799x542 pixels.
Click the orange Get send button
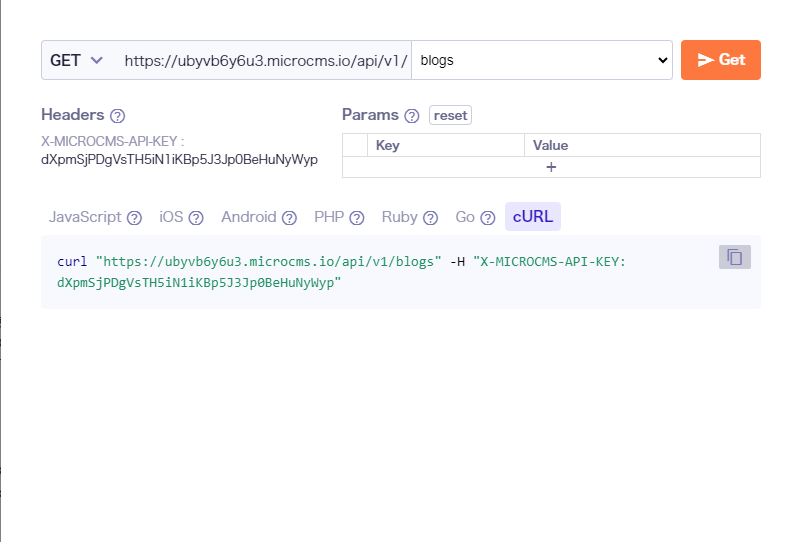click(x=721, y=60)
